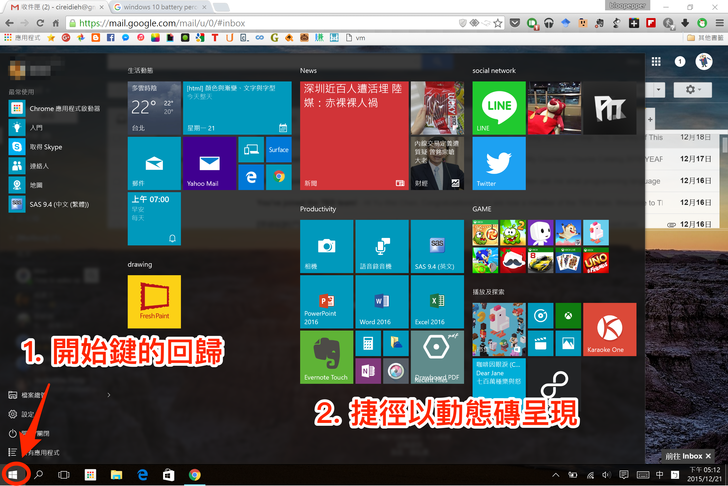Open the 其他書籤 bookmarks folder
The height and width of the screenshot is (486, 728).
[705, 38]
